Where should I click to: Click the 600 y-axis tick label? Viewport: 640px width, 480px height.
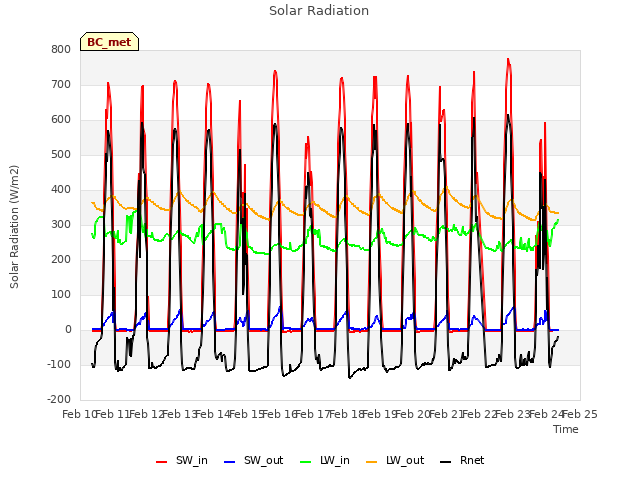coord(61,120)
